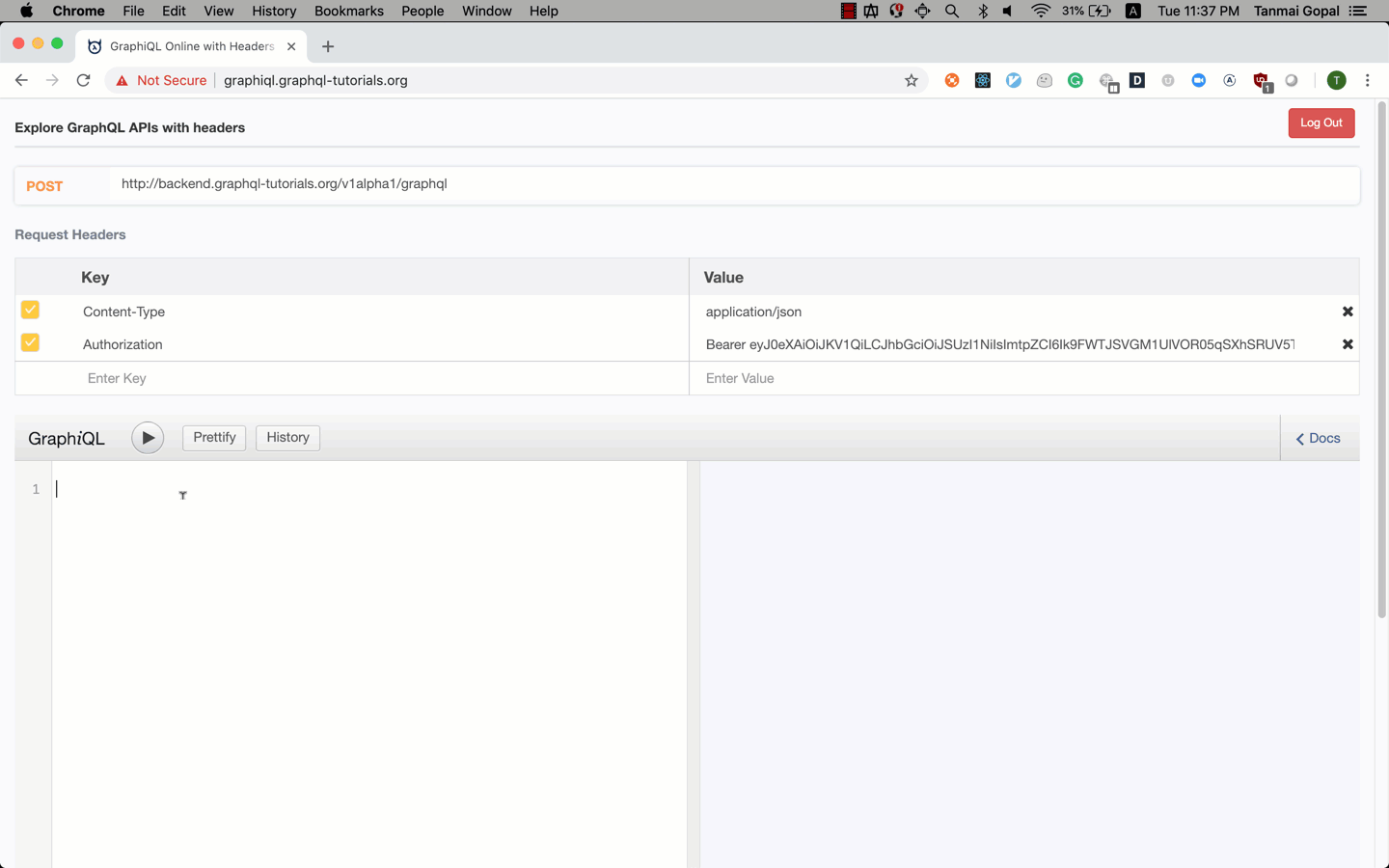This screenshot has height=868, width=1389.
Task: Disable the Authorization header checkbox
Action: (x=30, y=342)
